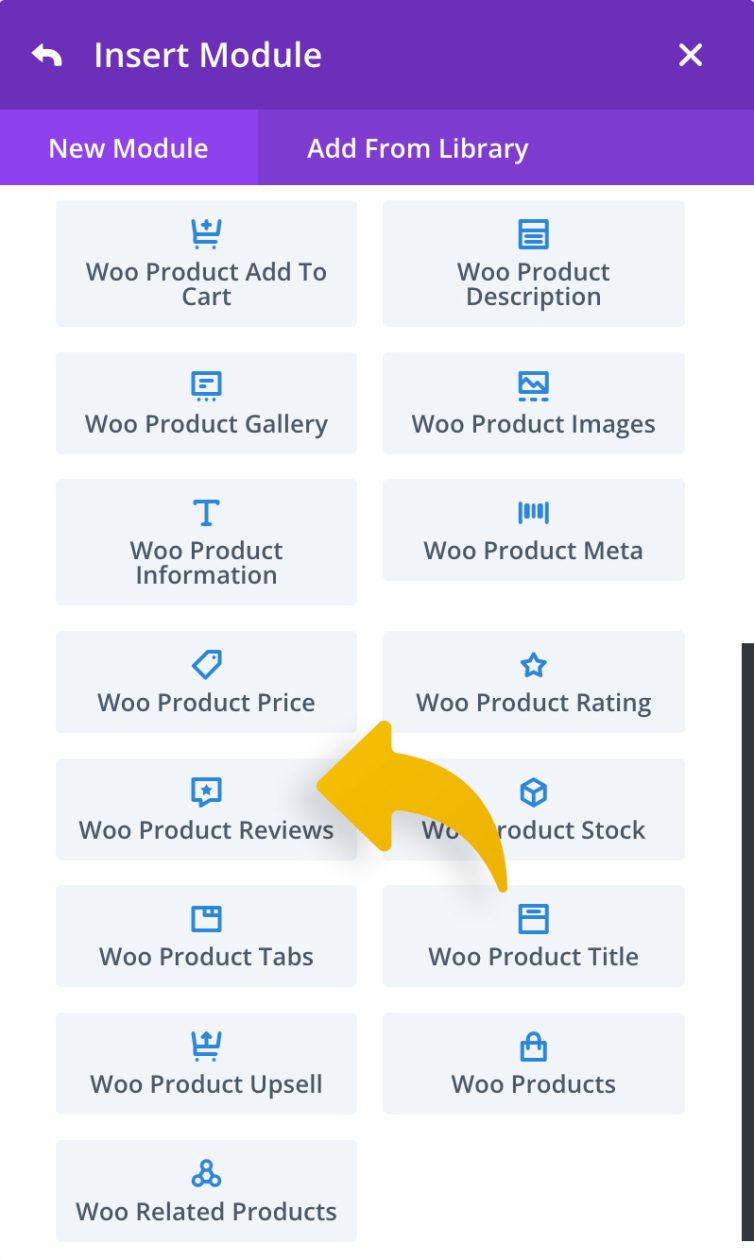Click the Woo Product Rating star icon
Image resolution: width=754 pixels, height=1260 pixels.
533,664
